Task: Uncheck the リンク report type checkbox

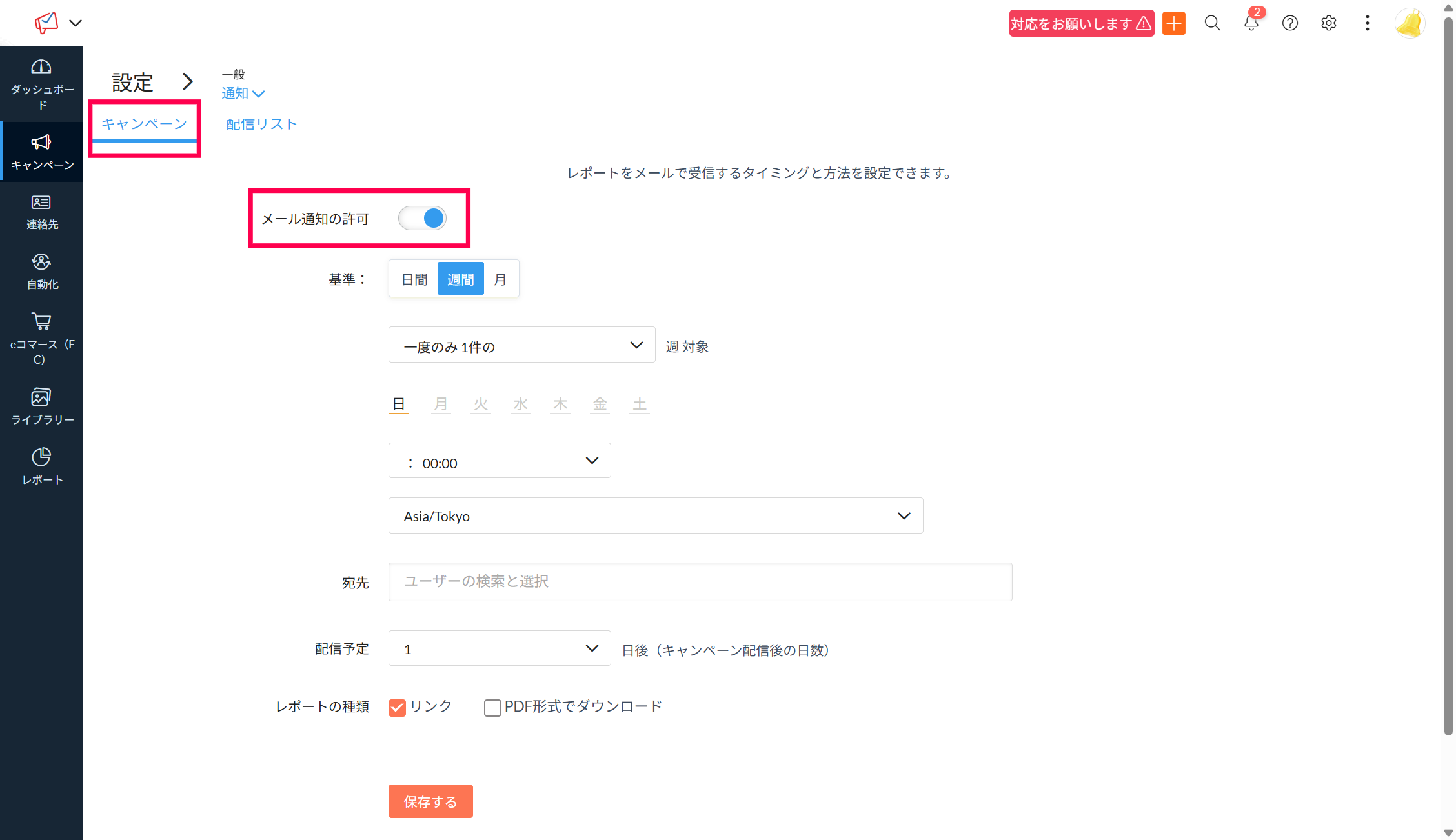Action: pos(397,708)
